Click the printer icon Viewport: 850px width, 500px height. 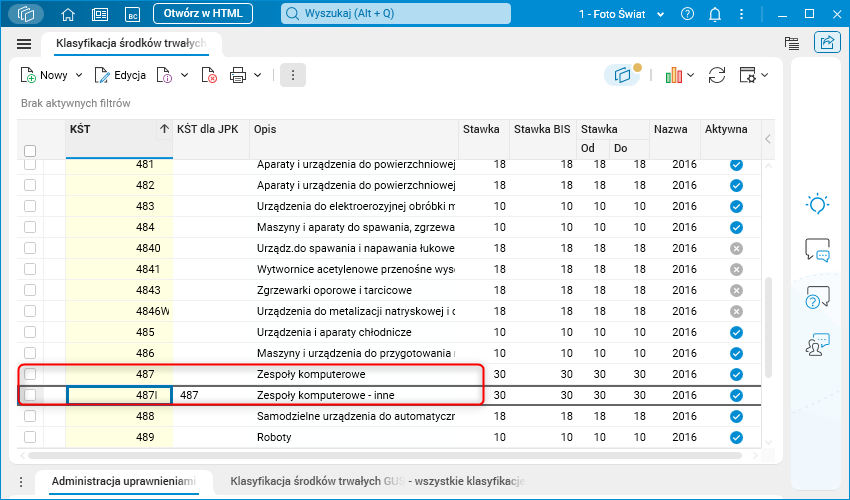(237, 75)
